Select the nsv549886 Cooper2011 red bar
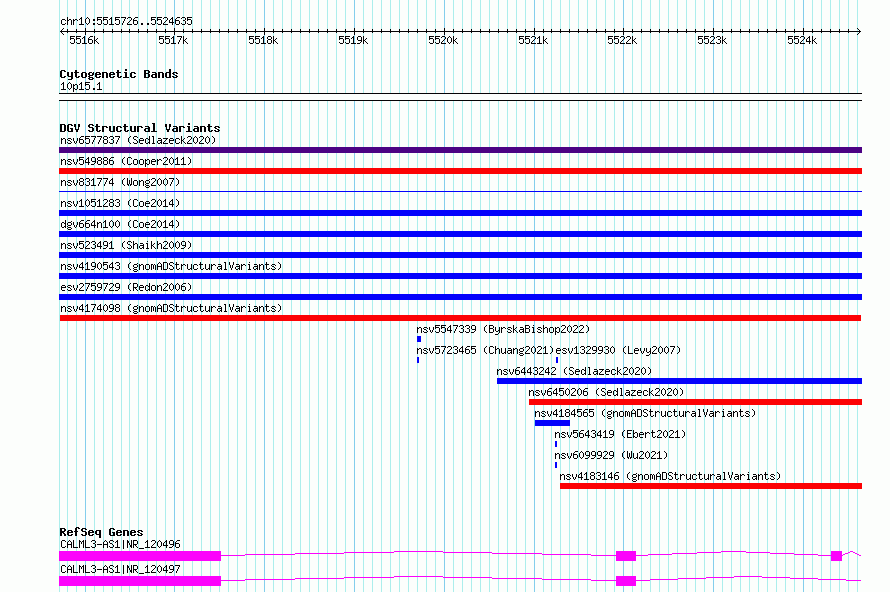The width and height of the screenshot is (890, 592). (460, 171)
